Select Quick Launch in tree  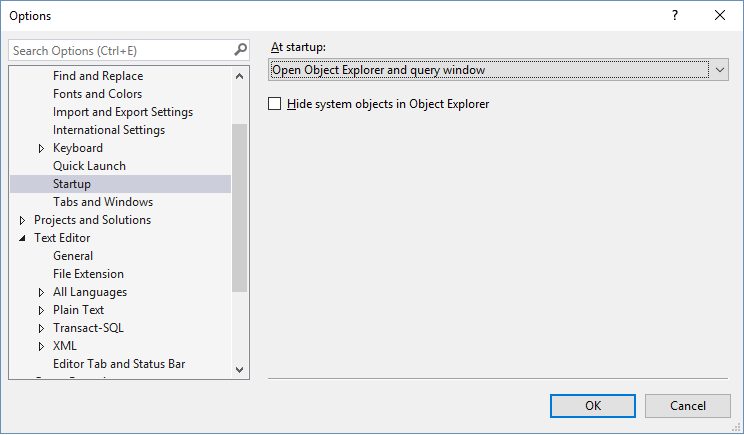point(89,166)
